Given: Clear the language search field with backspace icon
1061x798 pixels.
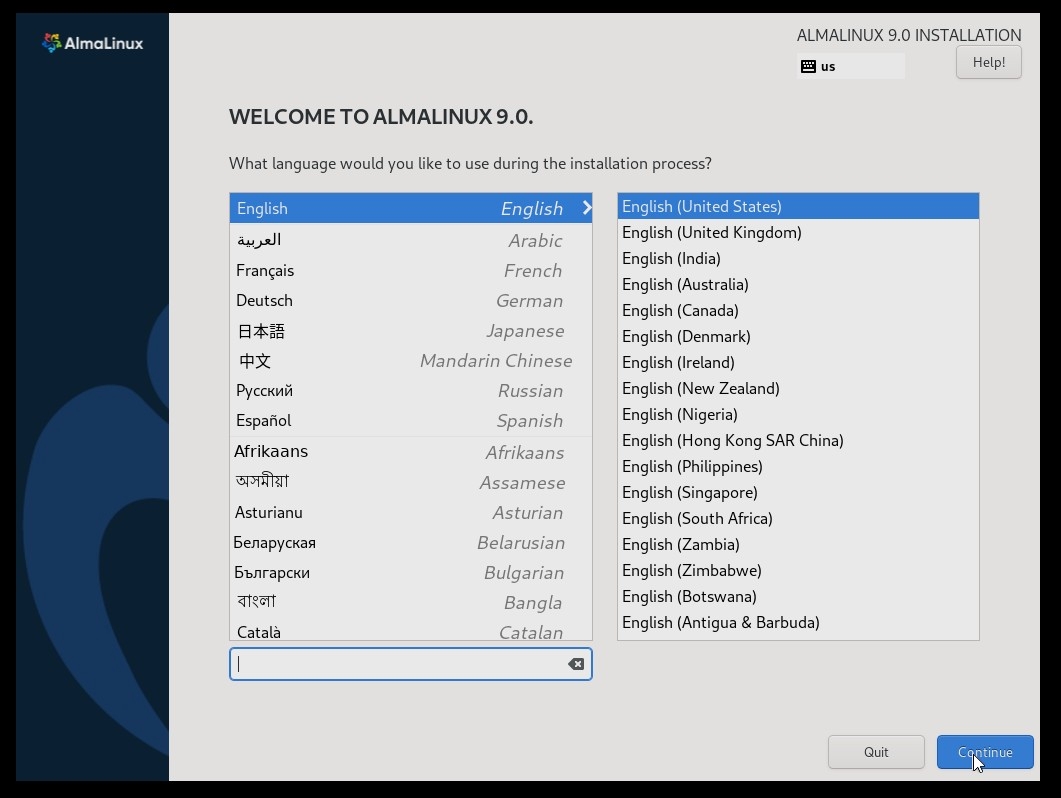Looking at the screenshot, I should coord(576,664).
